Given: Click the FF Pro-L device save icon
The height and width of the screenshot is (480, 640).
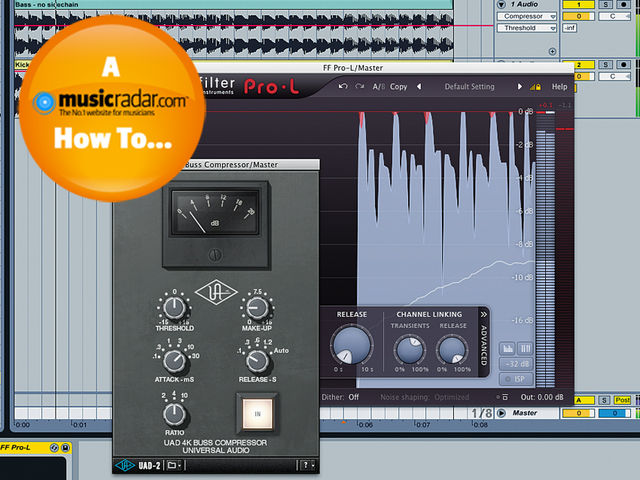Looking at the screenshot, I should (65, 448).
